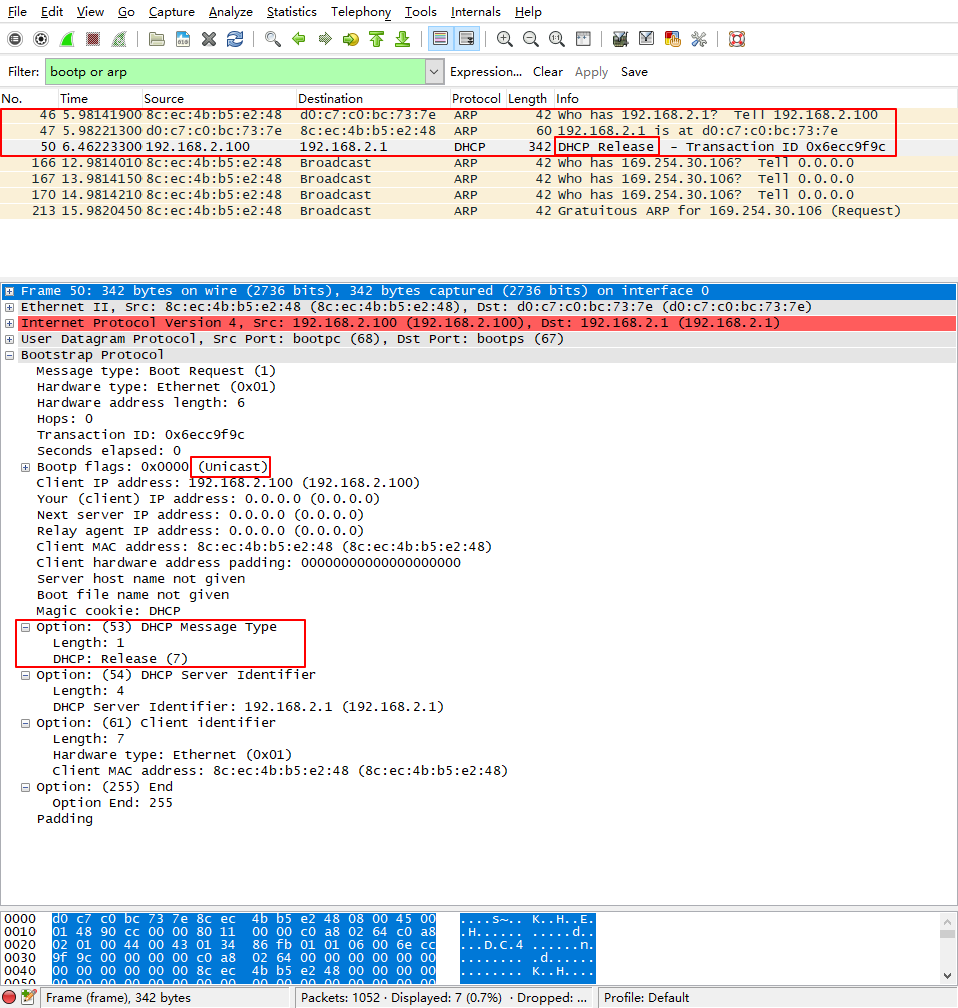Click the Profile: Default status entry
The height and width of the screenshot is (1008, 958).
646,997
